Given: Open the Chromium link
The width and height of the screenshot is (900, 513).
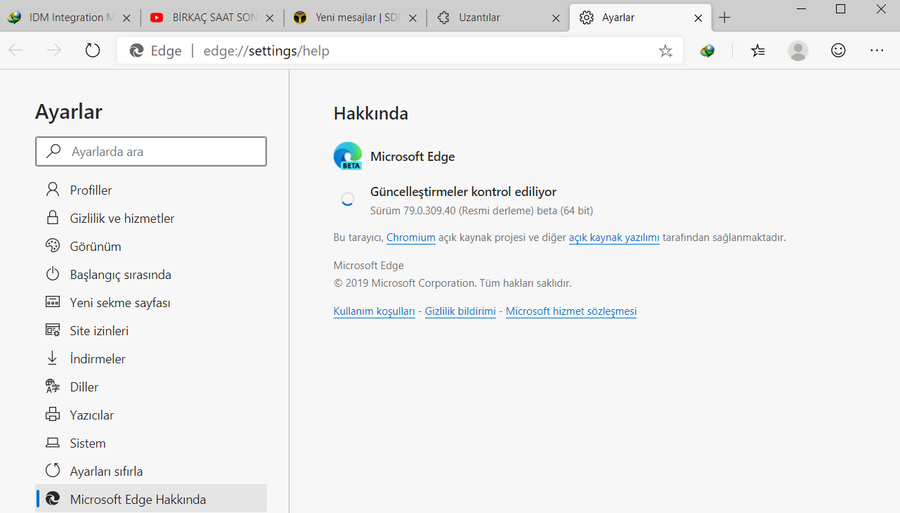Looking at the screenshot, I should [410, 238].
